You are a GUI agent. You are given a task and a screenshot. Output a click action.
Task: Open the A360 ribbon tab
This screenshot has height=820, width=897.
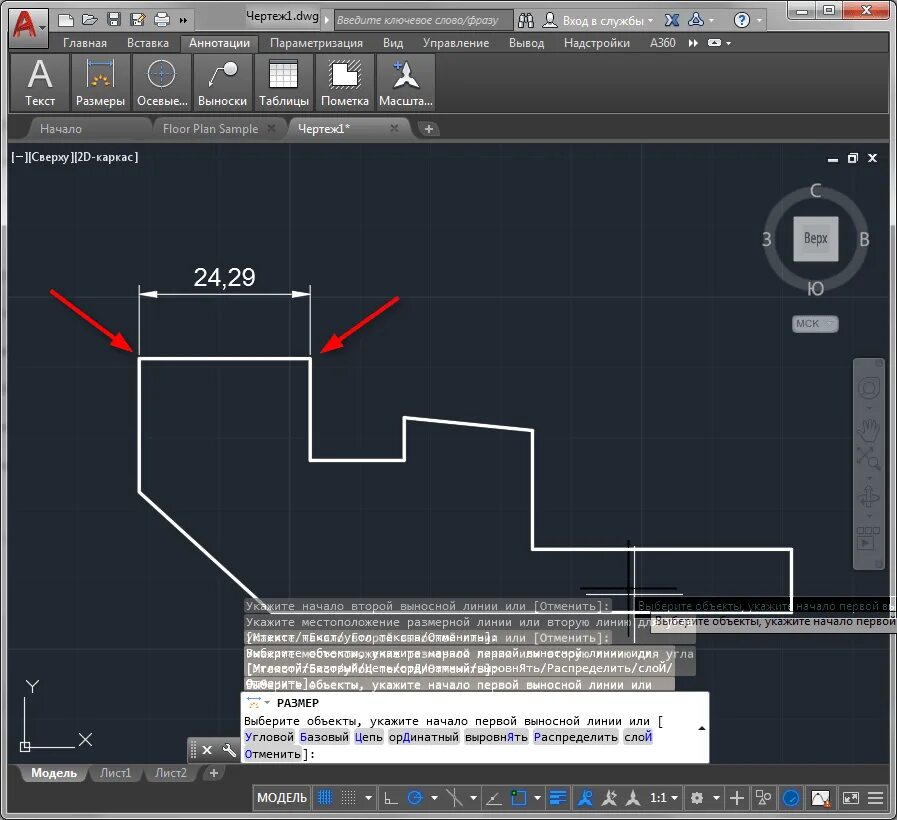click(662, 43)
